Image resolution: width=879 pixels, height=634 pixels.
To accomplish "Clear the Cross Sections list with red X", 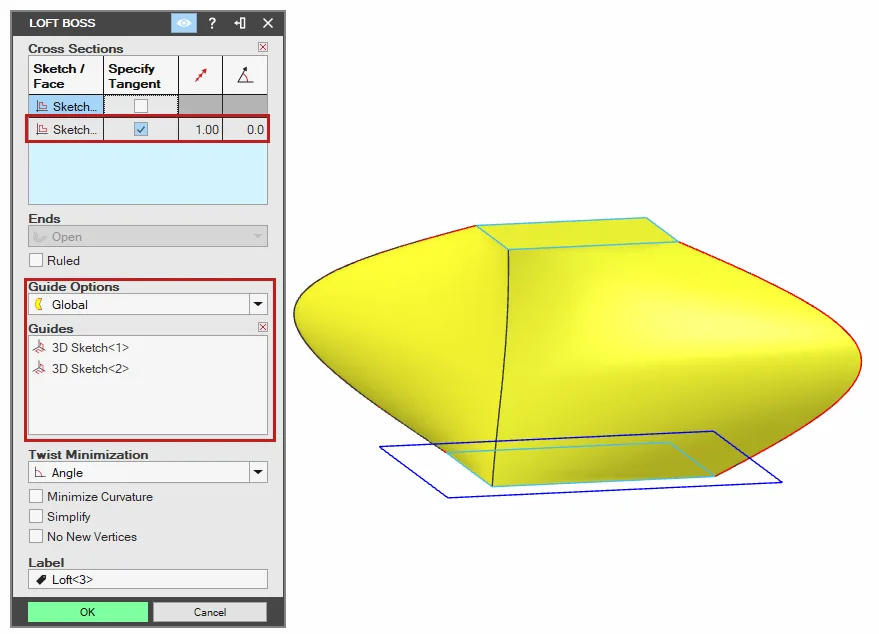I will tap(263, 47).
